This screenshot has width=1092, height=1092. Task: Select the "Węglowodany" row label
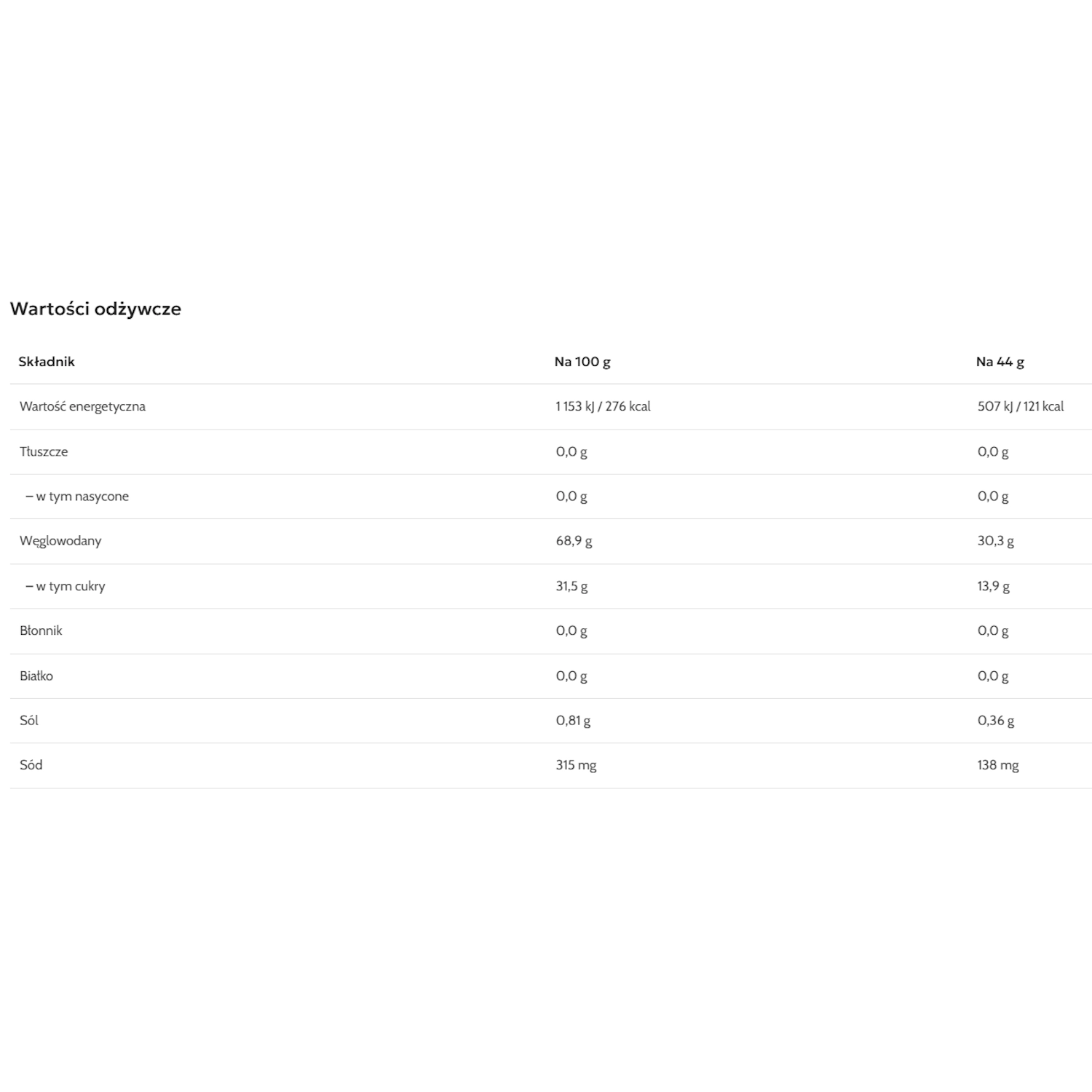[60, 541]
